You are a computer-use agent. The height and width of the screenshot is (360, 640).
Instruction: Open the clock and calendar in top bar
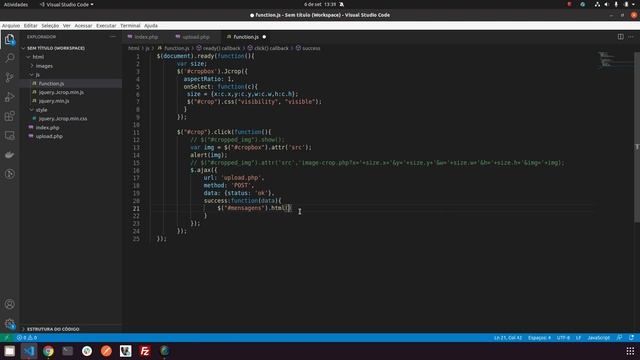coord(320,4)
